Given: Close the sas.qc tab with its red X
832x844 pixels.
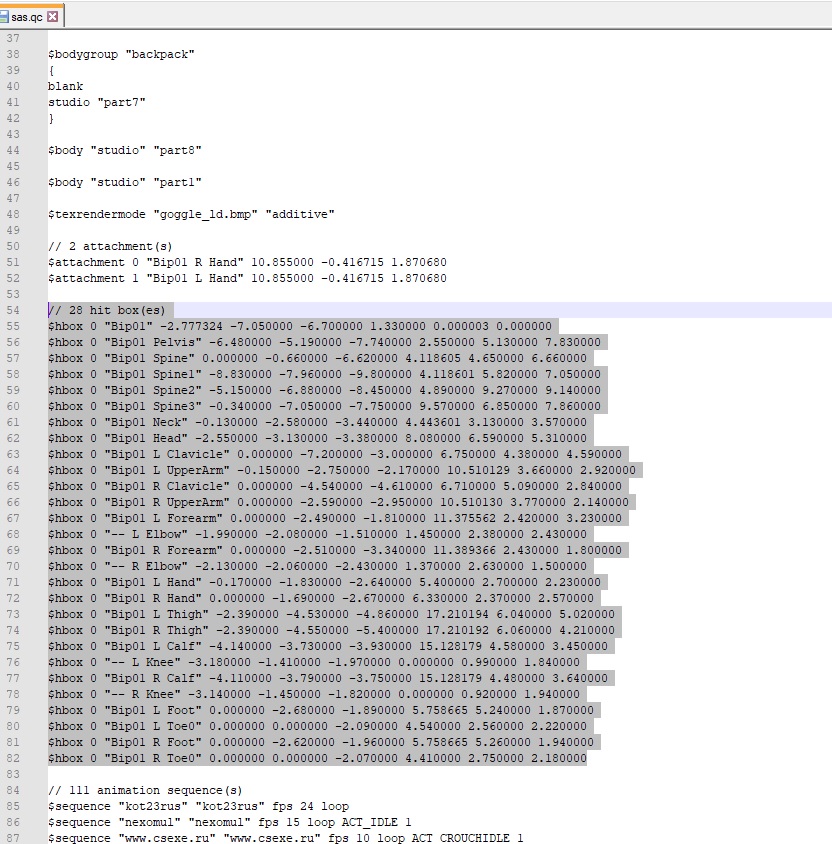Looking at the screenshot, I should [52, 17].
